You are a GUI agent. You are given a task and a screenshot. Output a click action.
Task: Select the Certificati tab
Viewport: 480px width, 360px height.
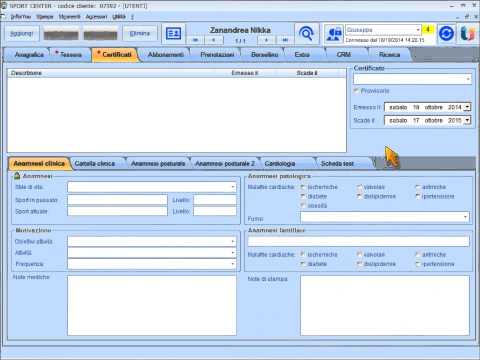[x=116, y=55]
